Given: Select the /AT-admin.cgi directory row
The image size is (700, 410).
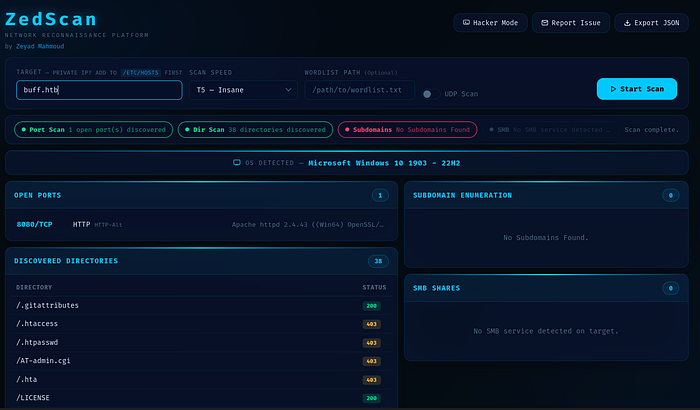Looking at the screenshot, I should click(201, 361).
